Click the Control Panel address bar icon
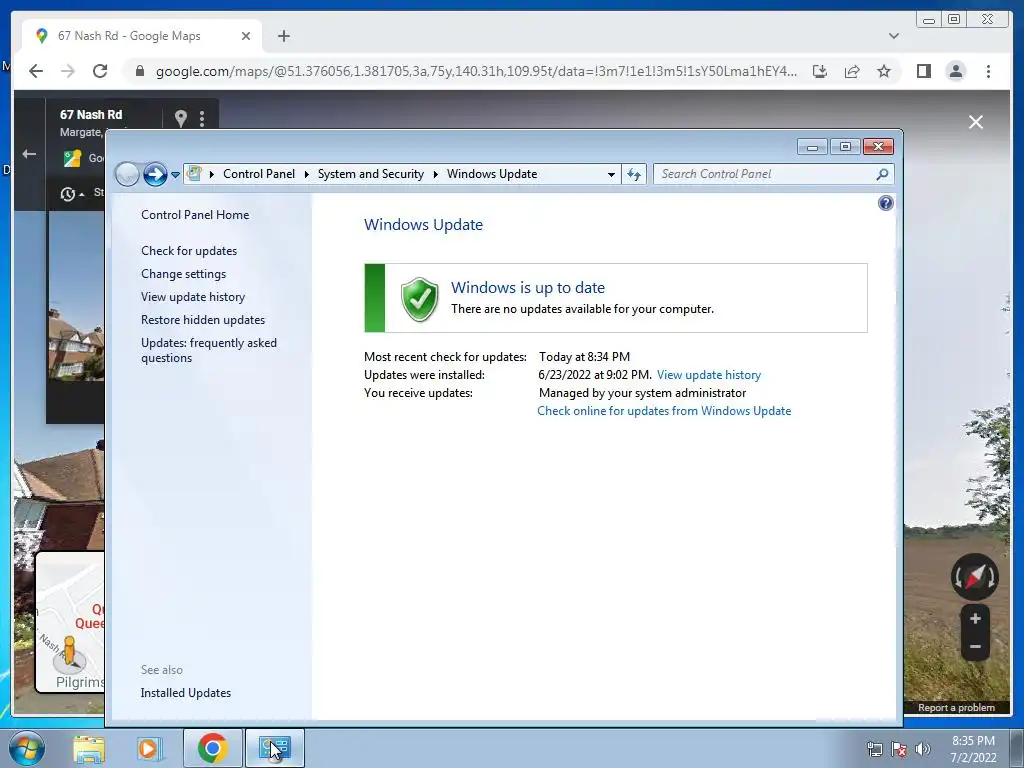1024x768 pixels. 194,174
